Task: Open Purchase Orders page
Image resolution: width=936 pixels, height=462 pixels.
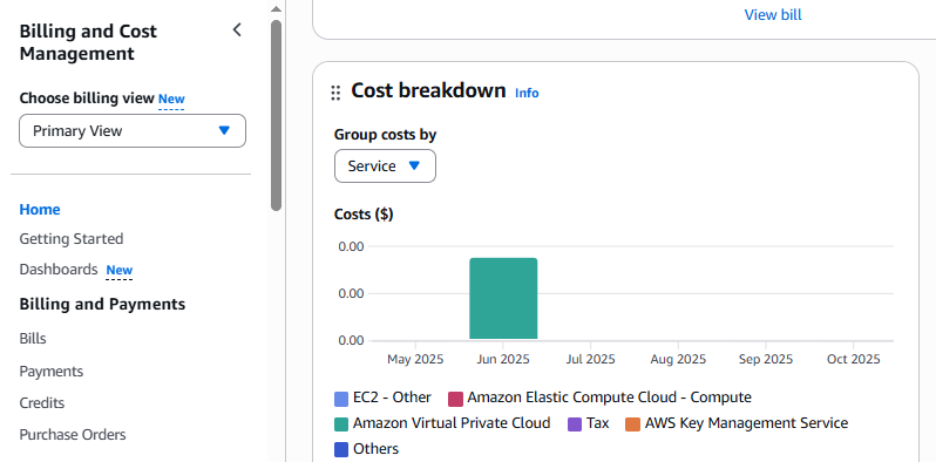Action: click(x=72, y=435)
